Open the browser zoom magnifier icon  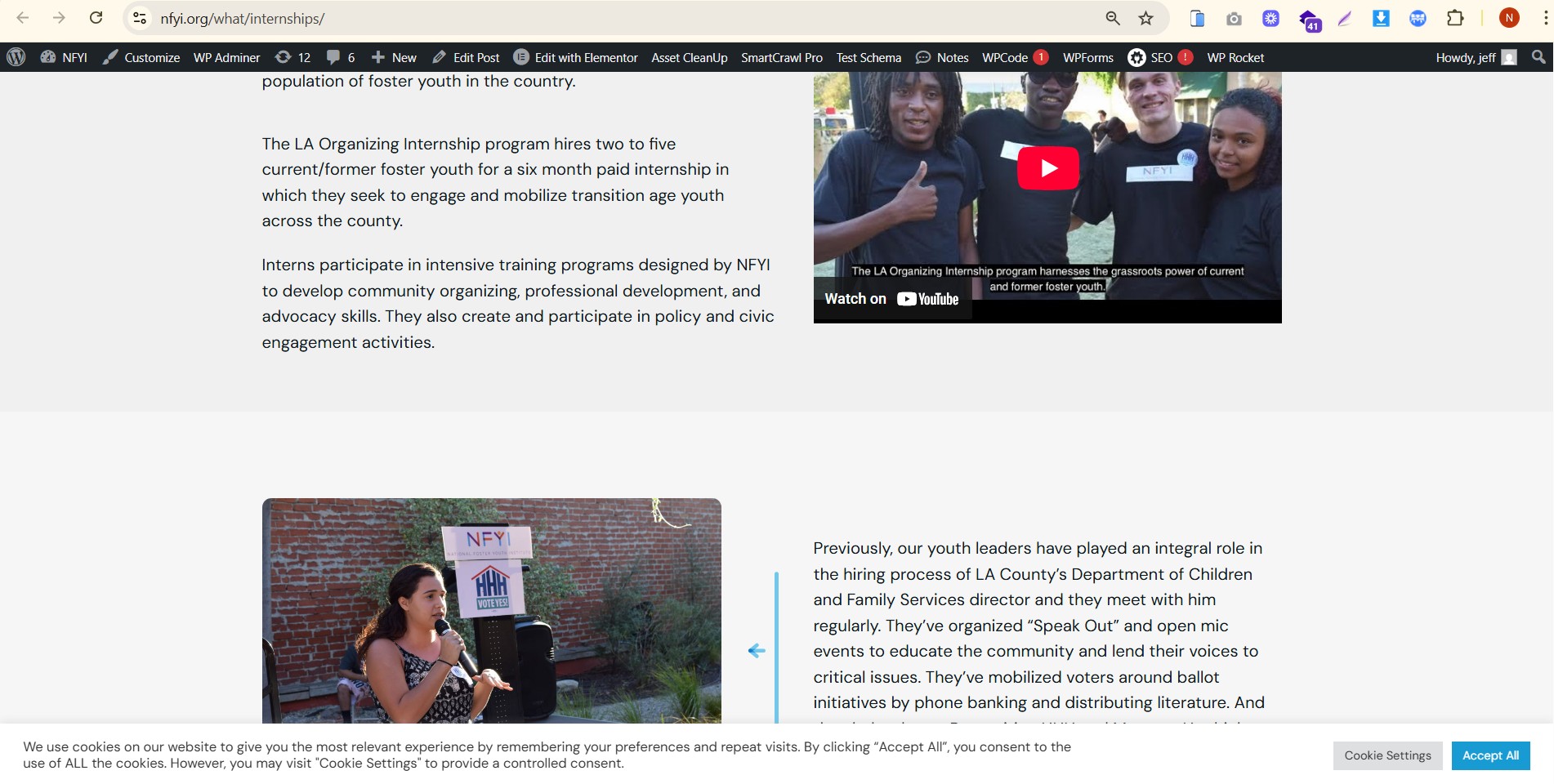(1112, 18)
